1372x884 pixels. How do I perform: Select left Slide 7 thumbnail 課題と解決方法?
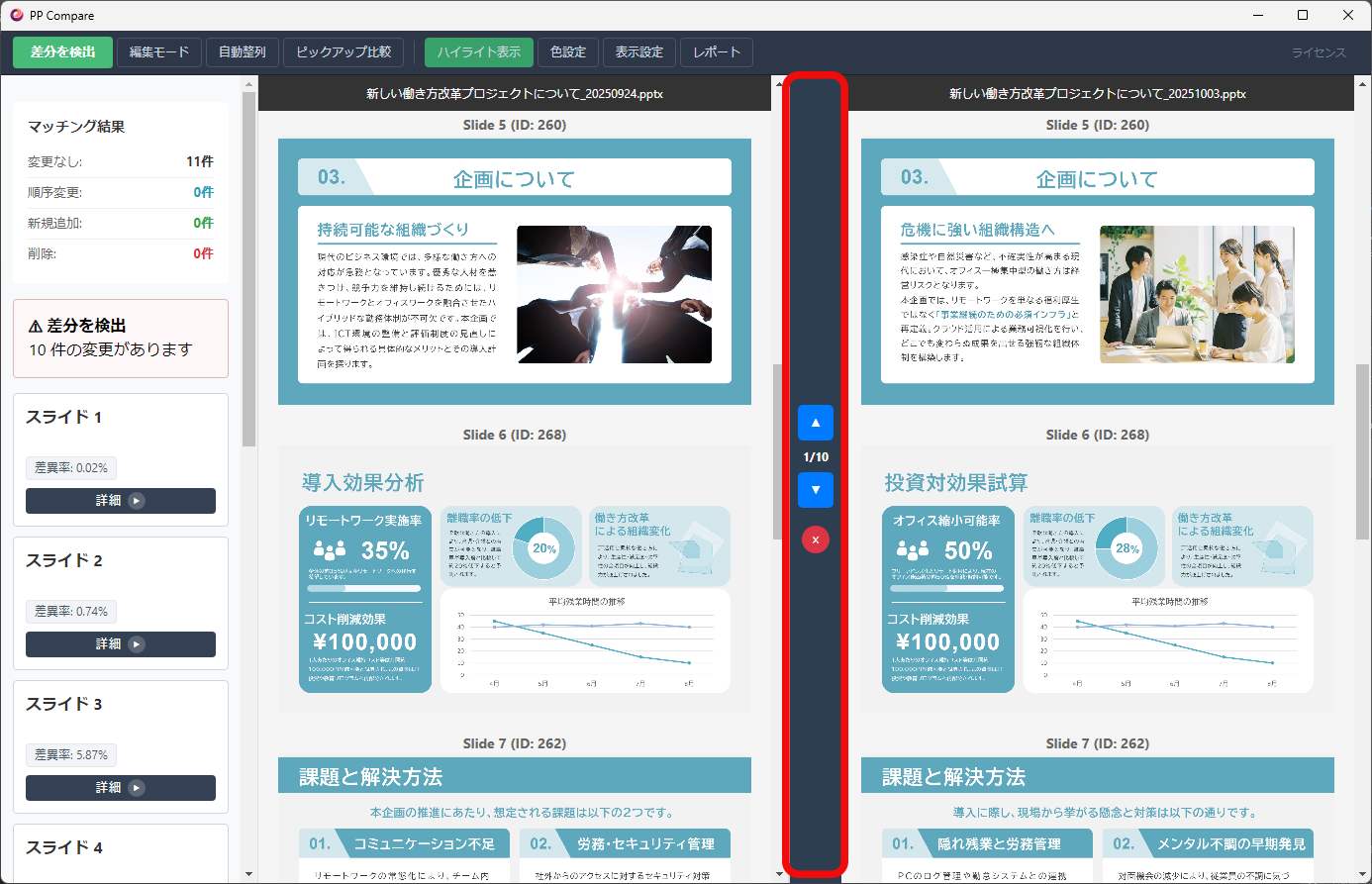pyautogui.click(x=515, y=820)
